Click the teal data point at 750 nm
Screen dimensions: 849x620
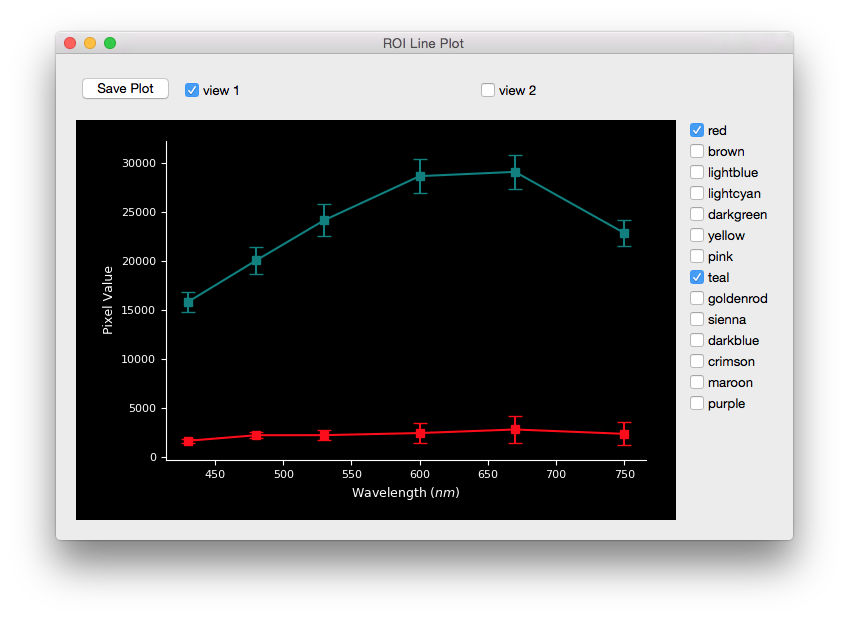click(x=624, y=233)
